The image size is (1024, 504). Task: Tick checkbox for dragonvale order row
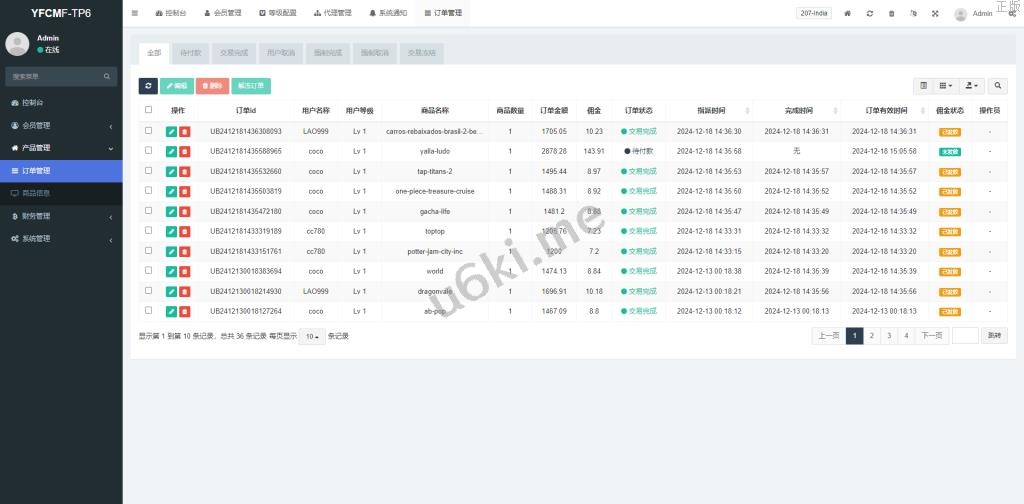tap(149, 291)
